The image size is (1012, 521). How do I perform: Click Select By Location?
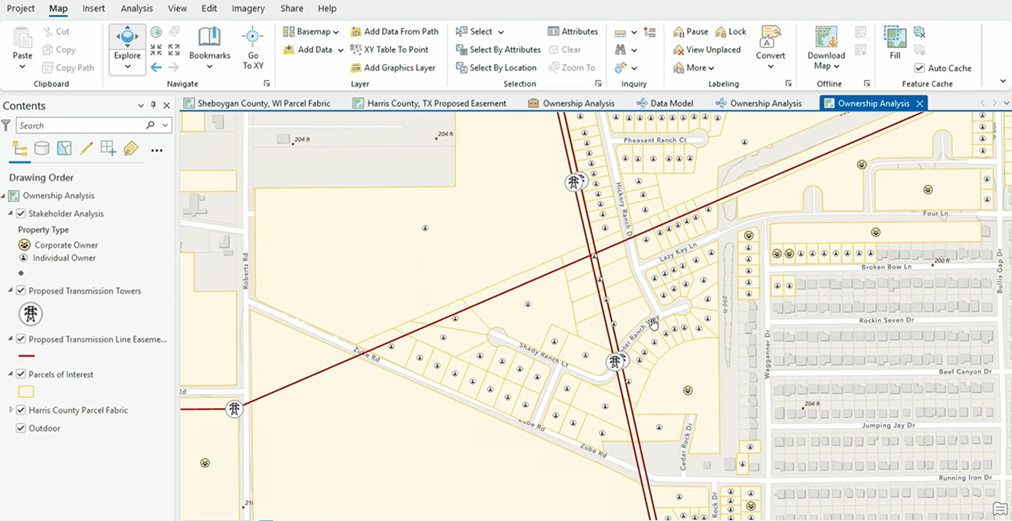(496, 67)
